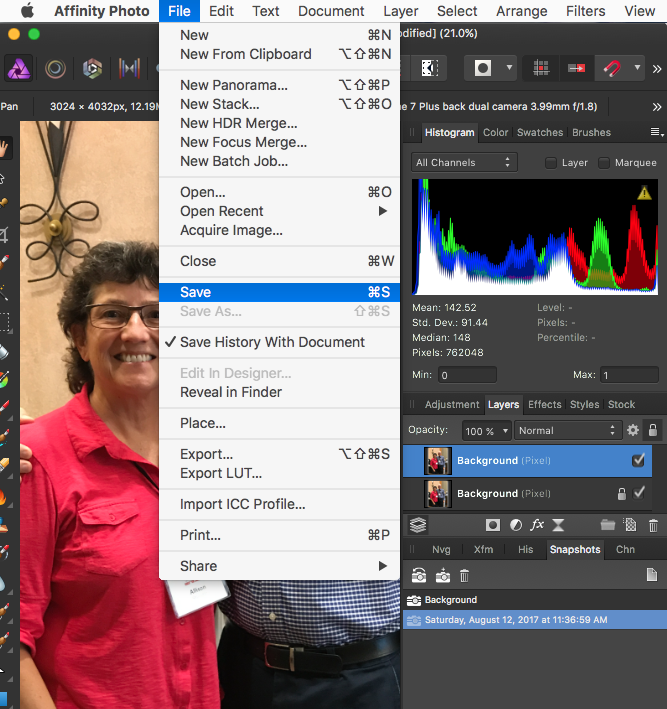Select the Saturday, August 12, 2017 snapshot
Screen dimensions: 667x709
[535, 620]
